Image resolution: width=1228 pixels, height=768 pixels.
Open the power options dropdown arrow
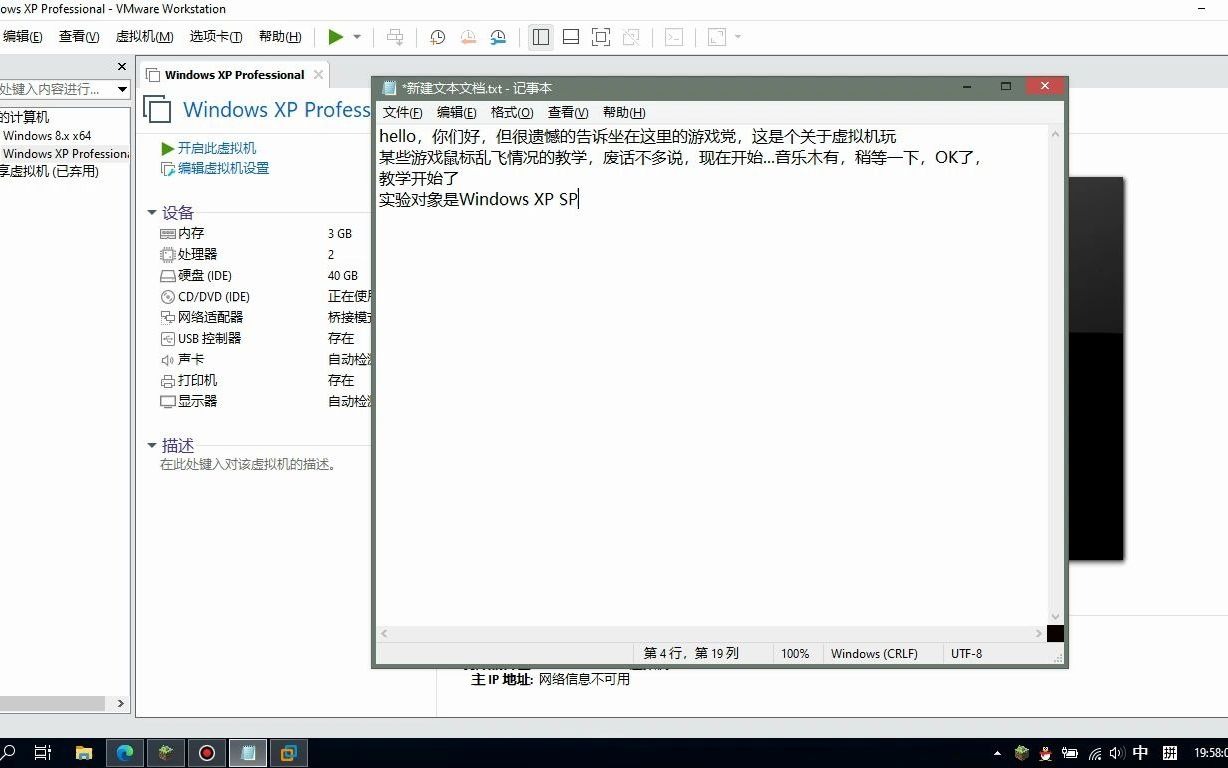(x=357, y=37)
